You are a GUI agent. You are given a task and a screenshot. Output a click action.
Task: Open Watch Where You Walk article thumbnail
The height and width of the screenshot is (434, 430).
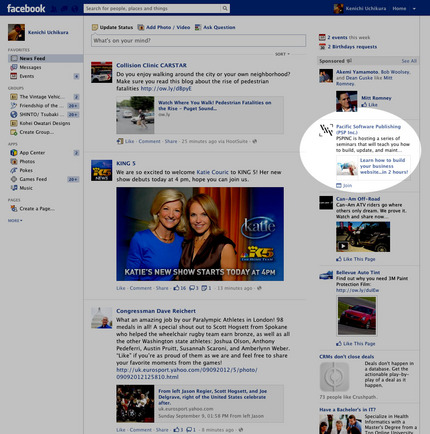tap(135, 115)
